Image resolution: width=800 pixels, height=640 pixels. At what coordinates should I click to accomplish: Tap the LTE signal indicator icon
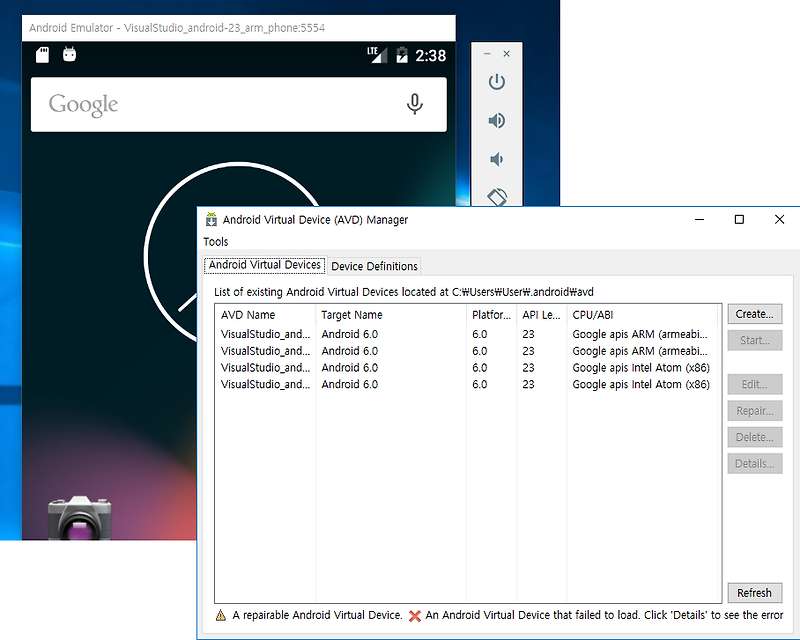pyautogui.click(x=377, y=55)
